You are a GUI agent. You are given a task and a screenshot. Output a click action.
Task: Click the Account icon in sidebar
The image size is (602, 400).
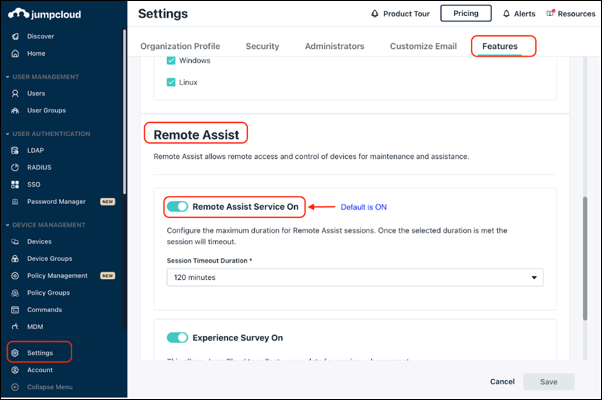click(15, 370)
